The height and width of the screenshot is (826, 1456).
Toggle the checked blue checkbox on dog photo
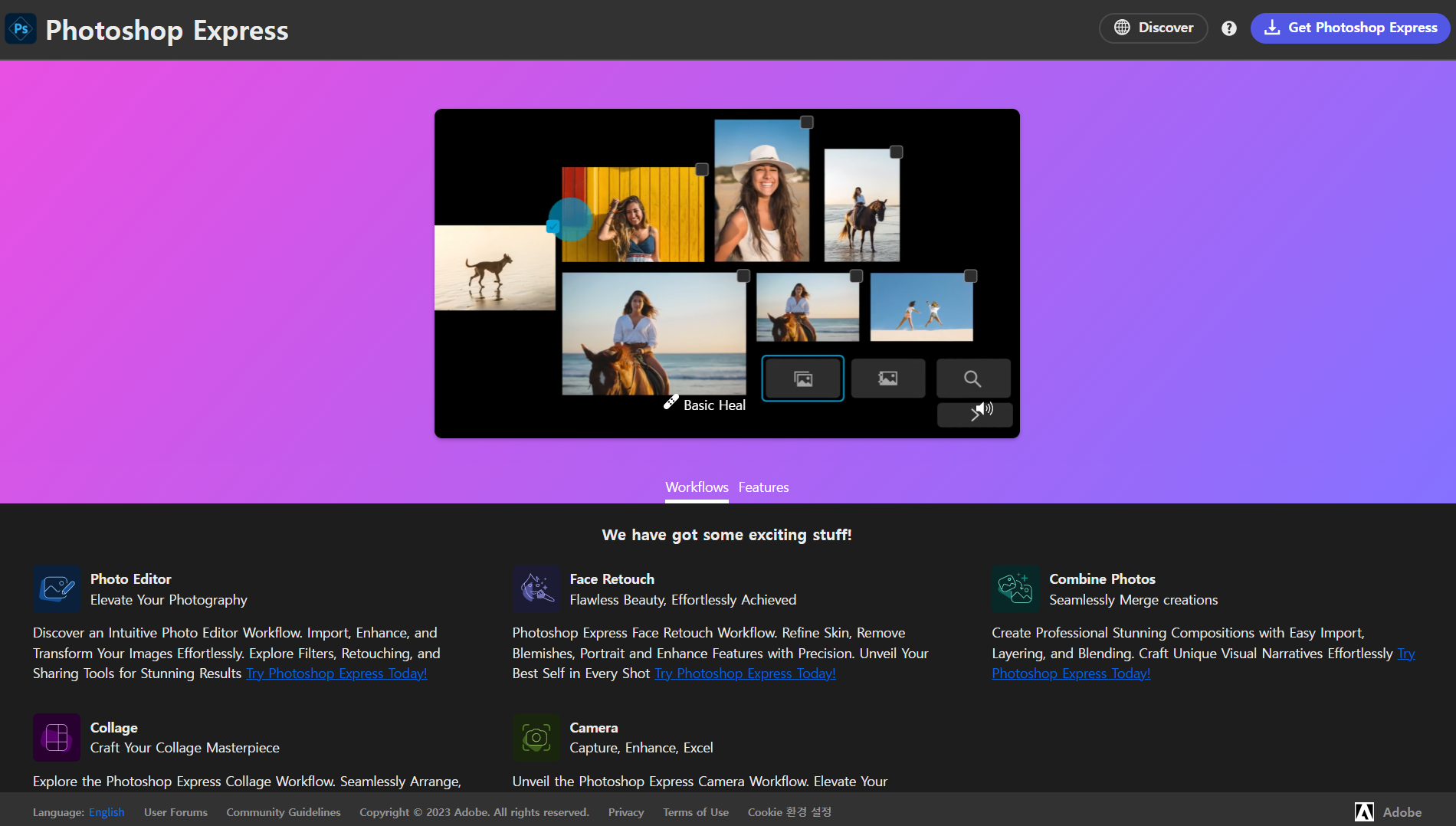click(x=553, y=226)
